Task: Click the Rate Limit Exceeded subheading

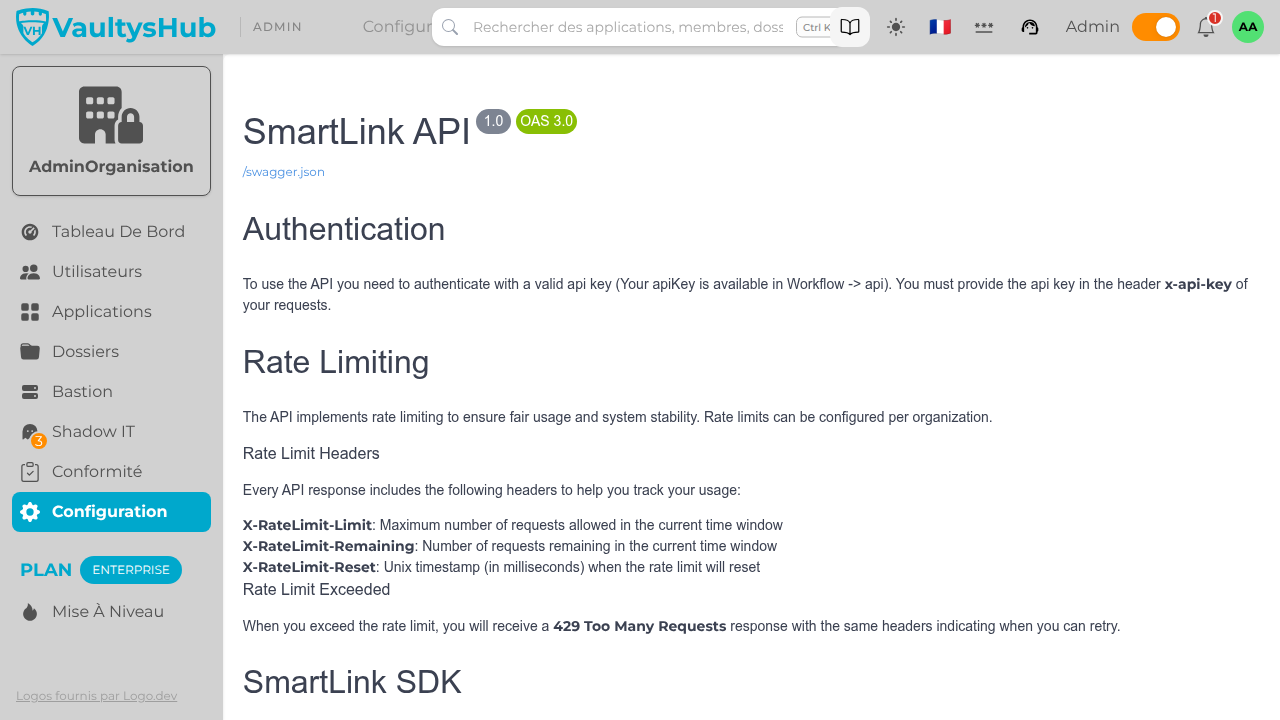Action: (316, 590)
